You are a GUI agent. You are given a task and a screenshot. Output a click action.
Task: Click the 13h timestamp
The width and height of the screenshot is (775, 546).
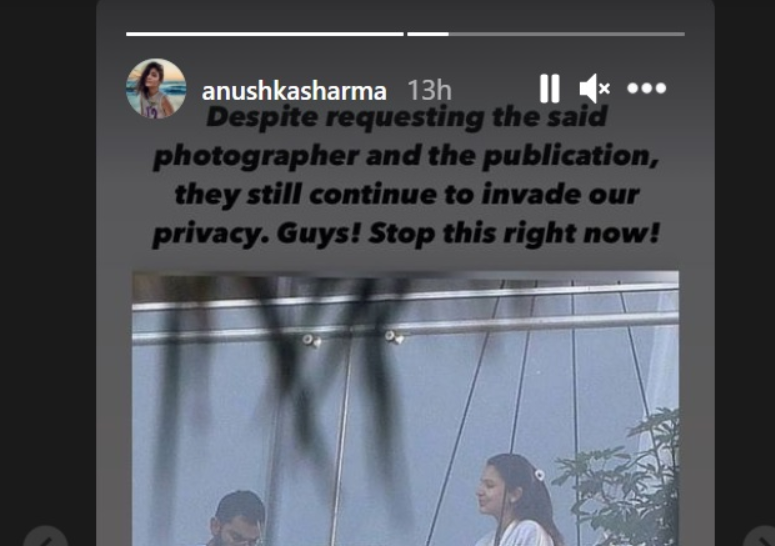[x=429, y=90]
